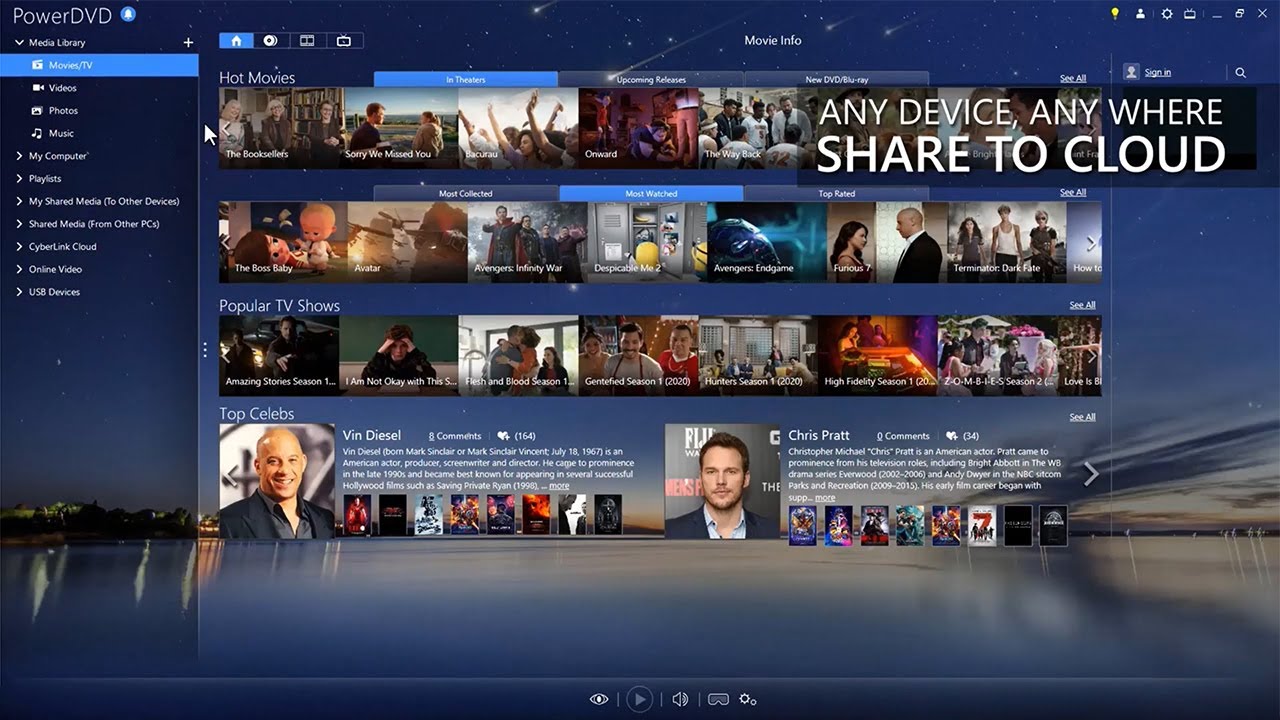Click the Play button in bottom bar
The height and width of the screenshot is (720, 1280).
[x=640, y=699]
